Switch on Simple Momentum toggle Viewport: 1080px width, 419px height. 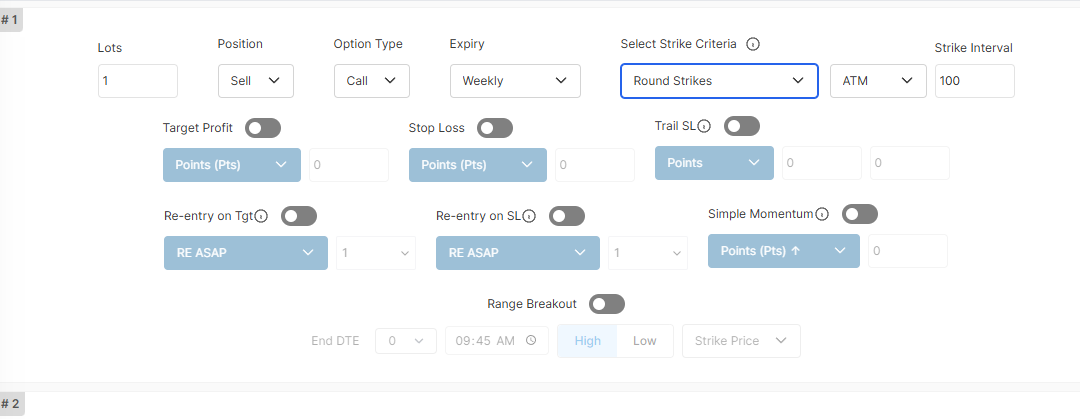click(x=860, y=214)
